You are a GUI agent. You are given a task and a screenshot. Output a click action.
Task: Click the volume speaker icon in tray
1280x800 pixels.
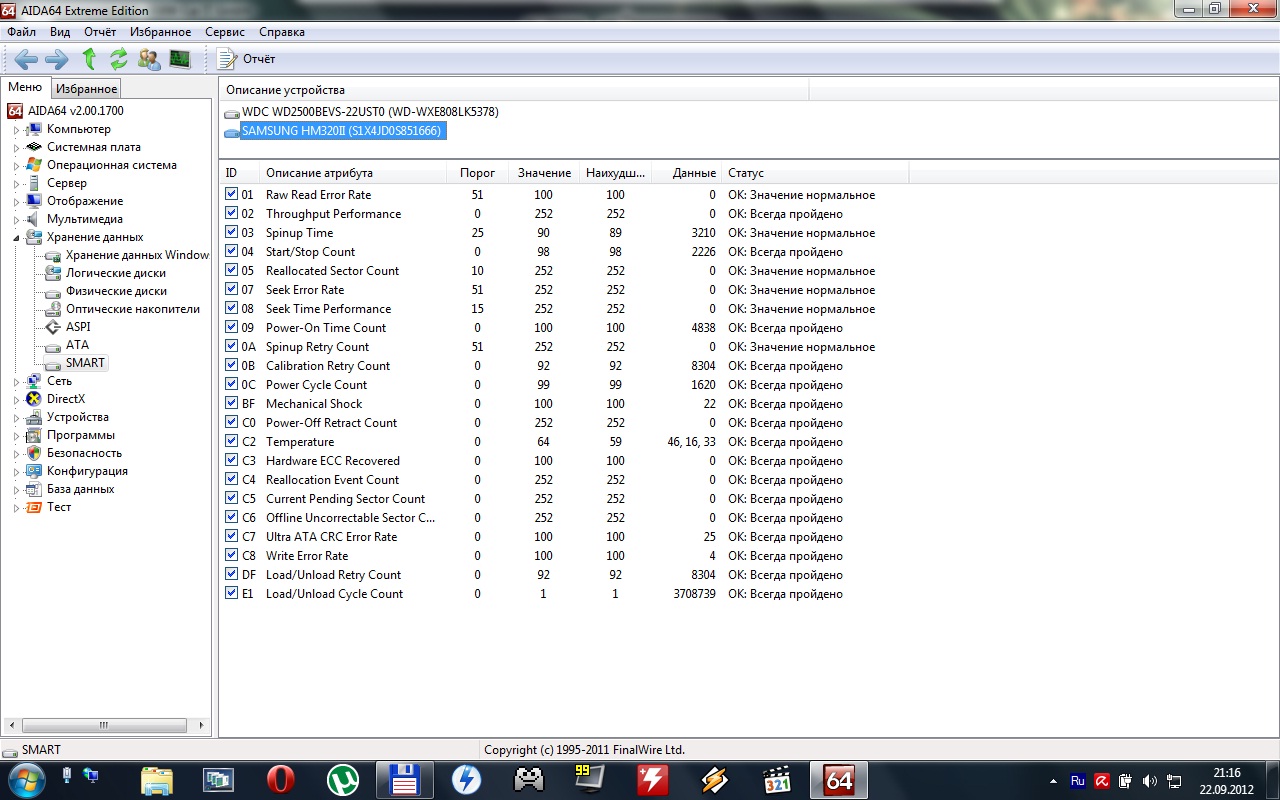[x=1150, y=780]
